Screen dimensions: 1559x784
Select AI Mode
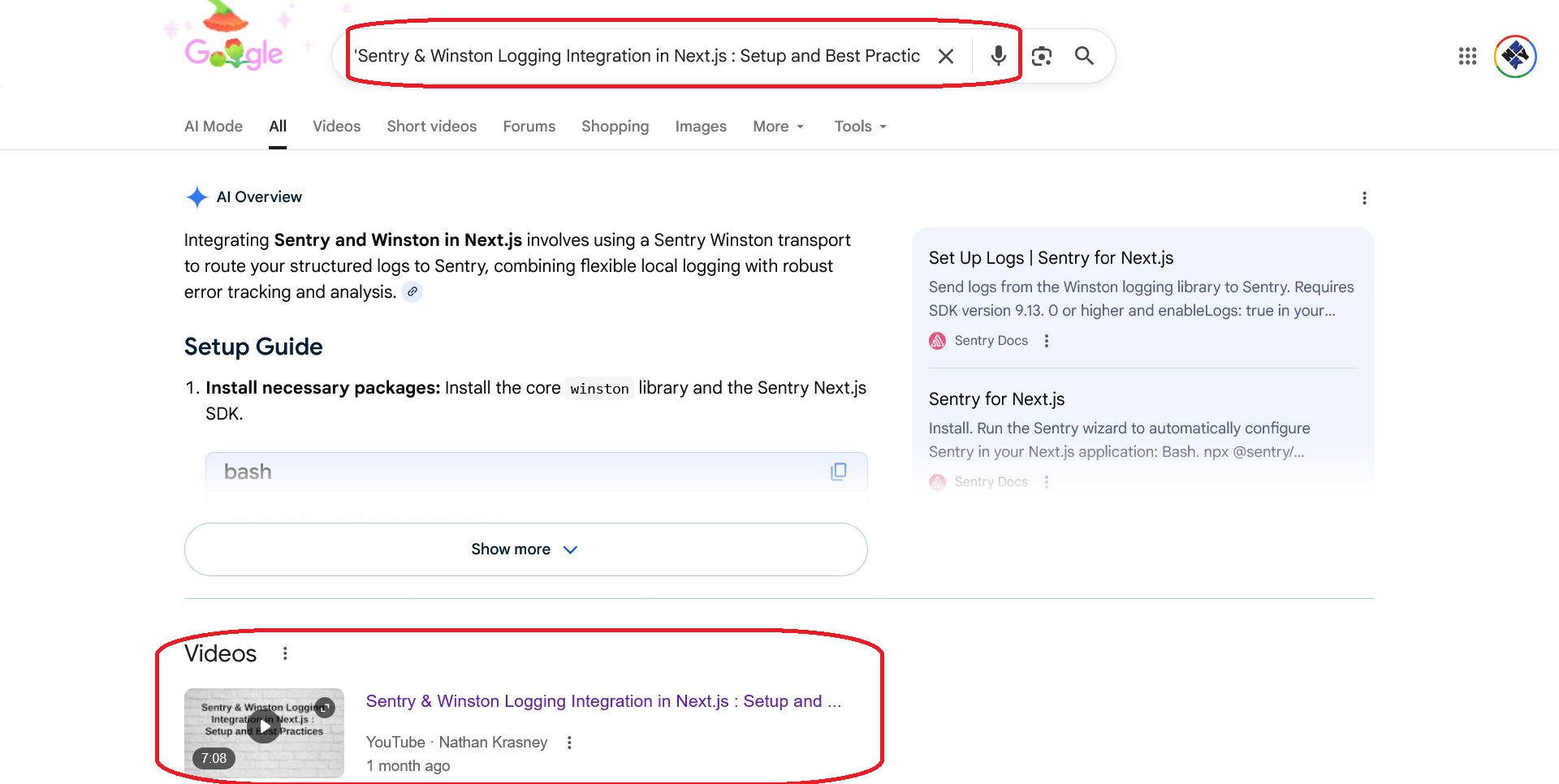(213, 127)
